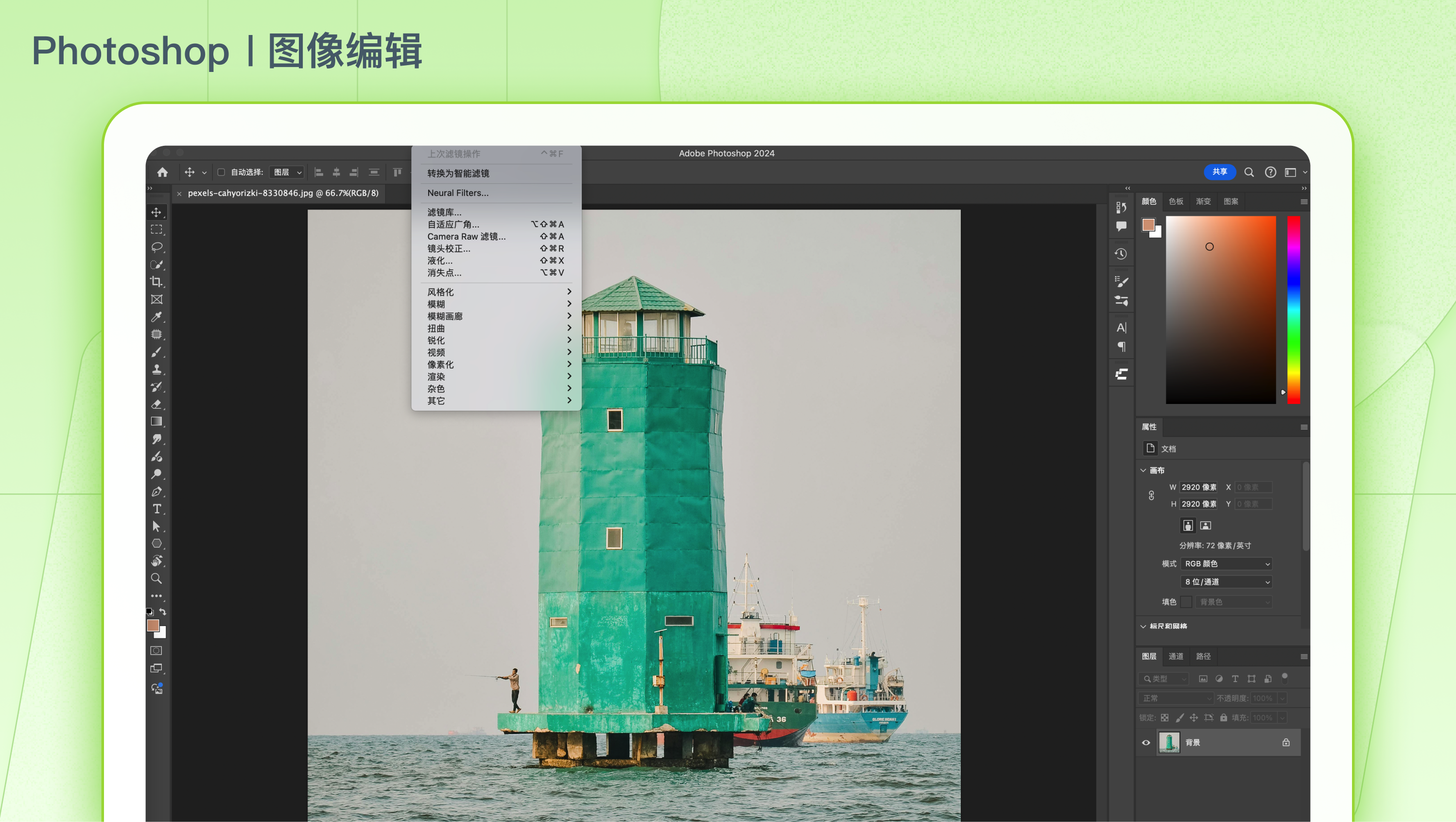Open the 模式 RGB 颜色 dropdown
Viewport: 1456px width, 822px height.
click(x=1227, y=564)
